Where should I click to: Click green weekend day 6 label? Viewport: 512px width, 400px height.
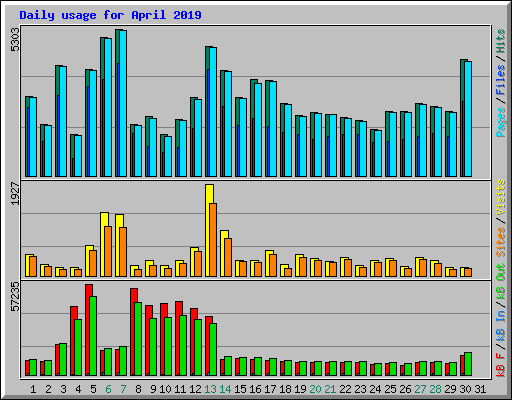click(x=108, y=389)
